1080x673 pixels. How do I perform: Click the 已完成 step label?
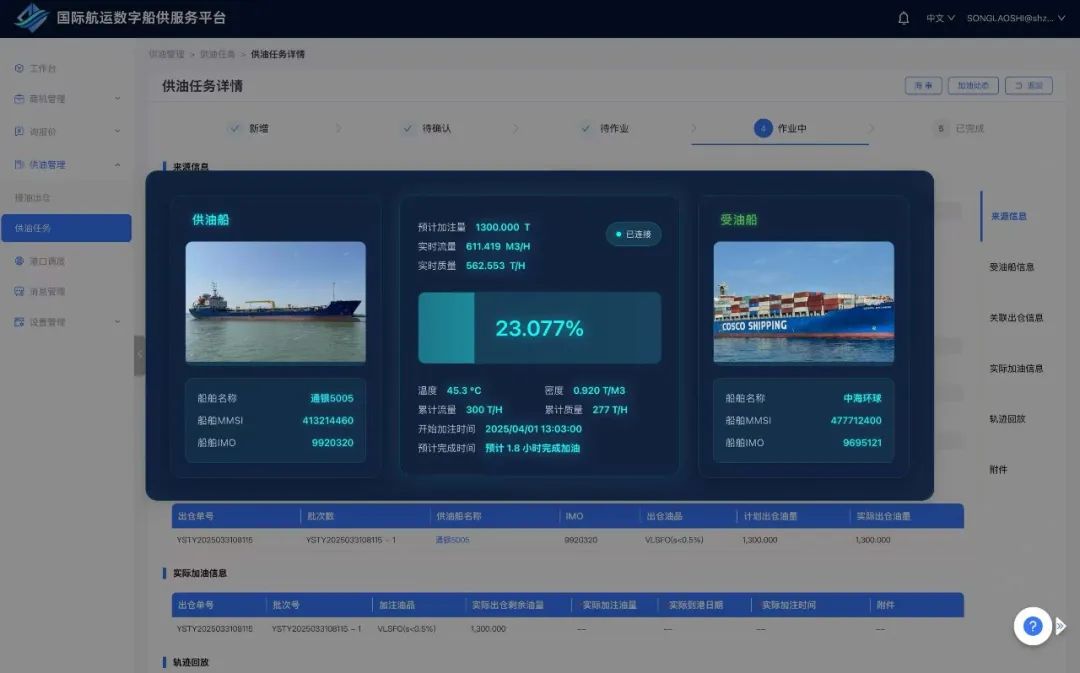pos(970,128)
